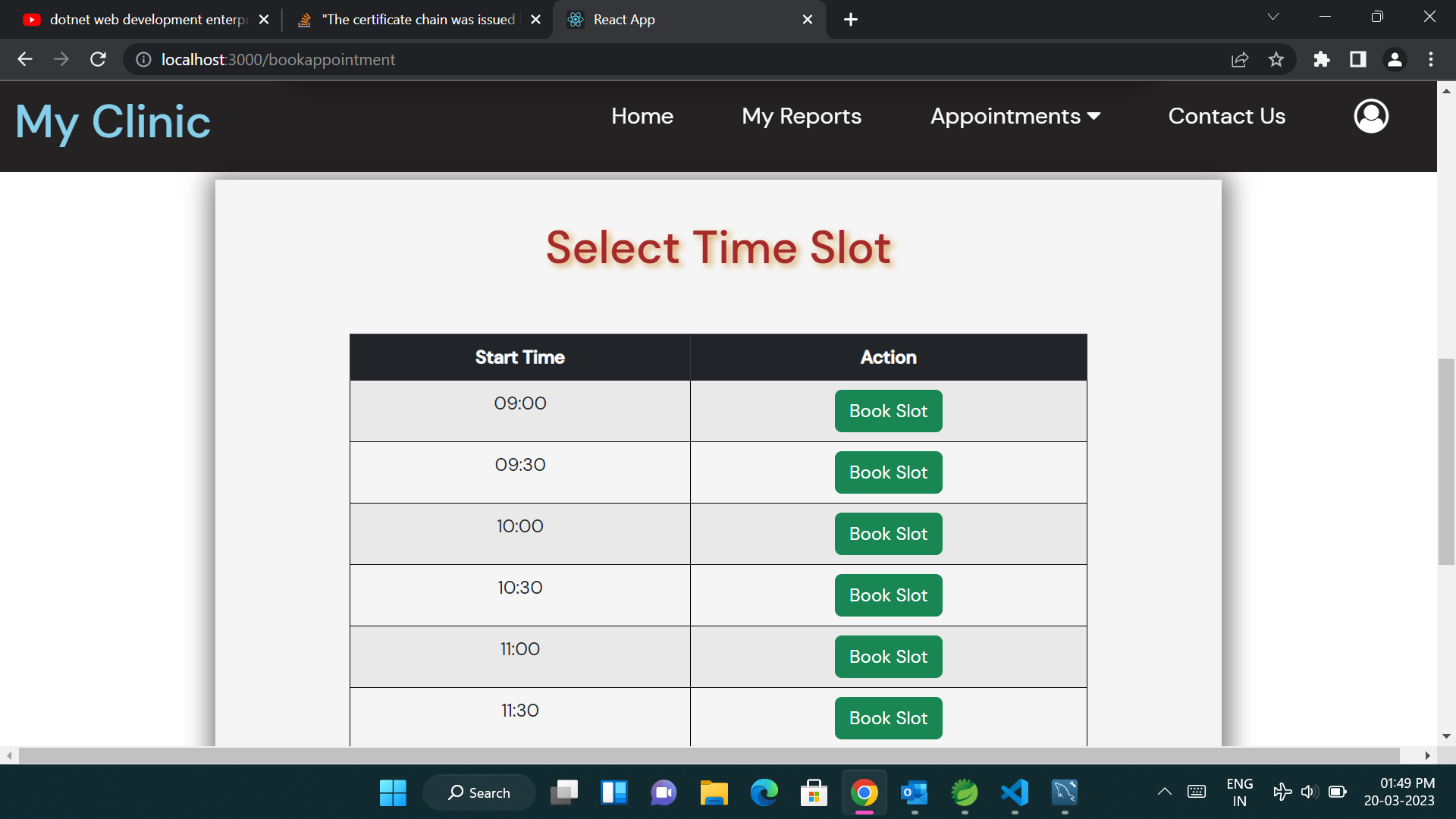Book the 09:30 time slot

point(889,472)
